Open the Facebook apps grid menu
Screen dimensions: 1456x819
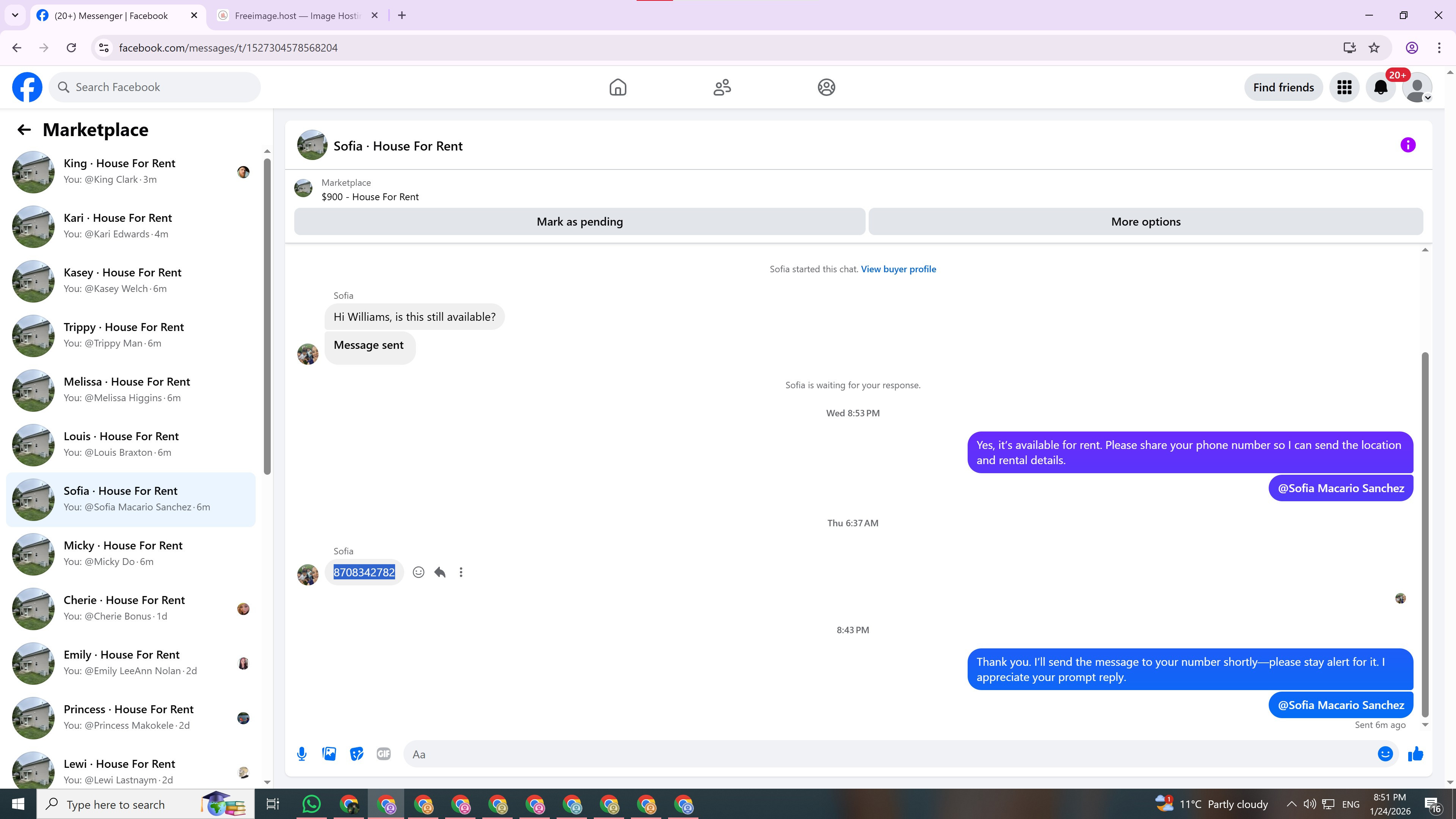tap(1344, 88)
